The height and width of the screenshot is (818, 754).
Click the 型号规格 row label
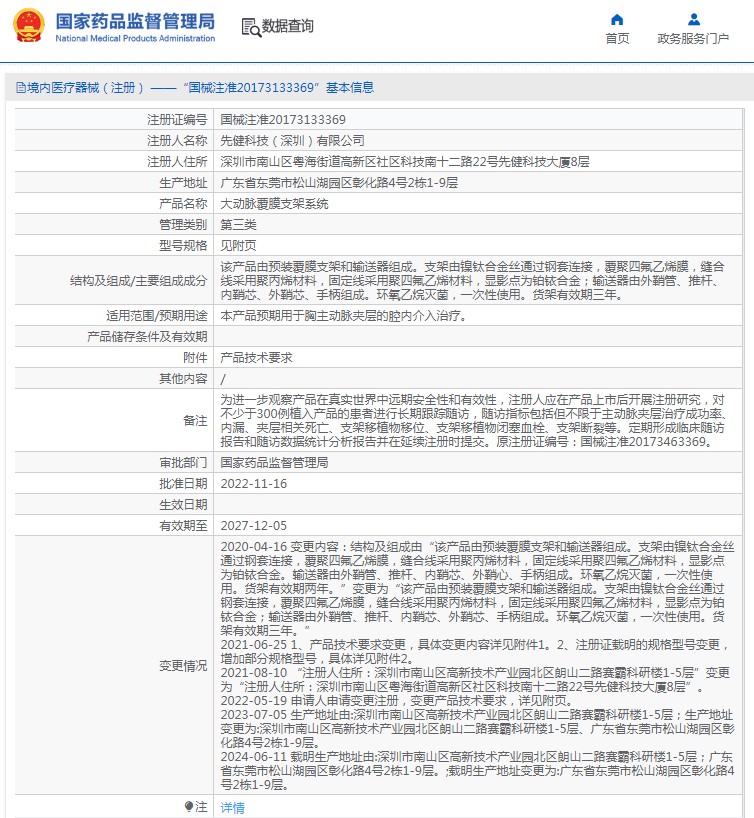coord(183,246)
